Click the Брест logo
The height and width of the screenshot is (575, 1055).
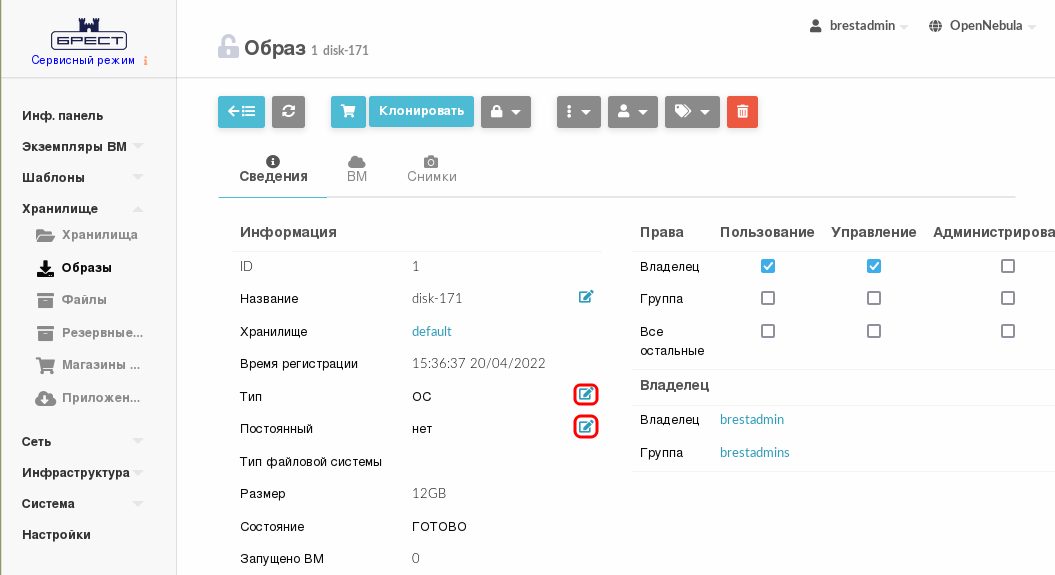[88, 40]
